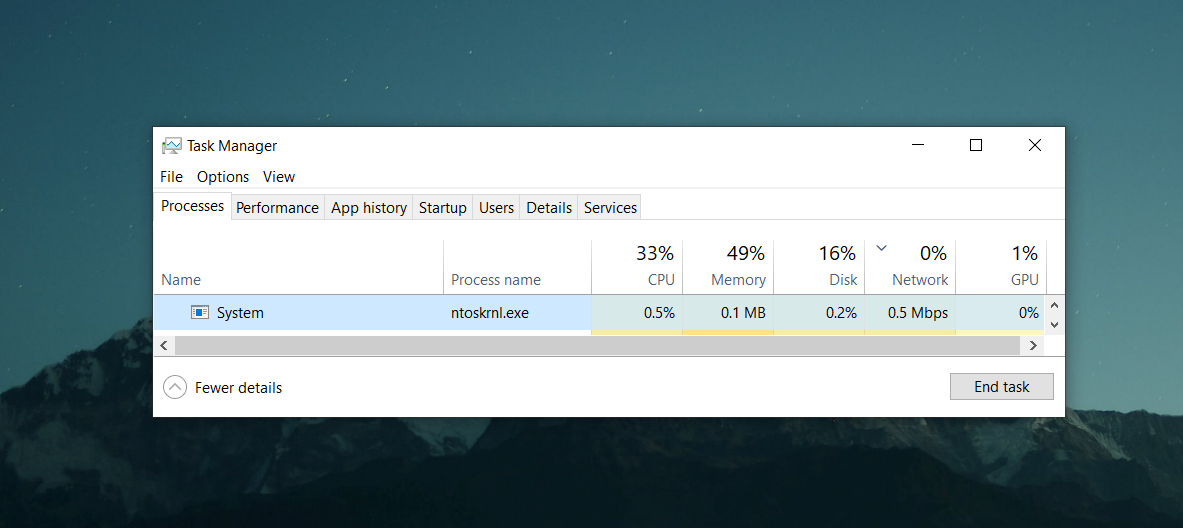1183x528 pixels.
Task: Sort by the Network column header
Action: (x=911, y=267)
